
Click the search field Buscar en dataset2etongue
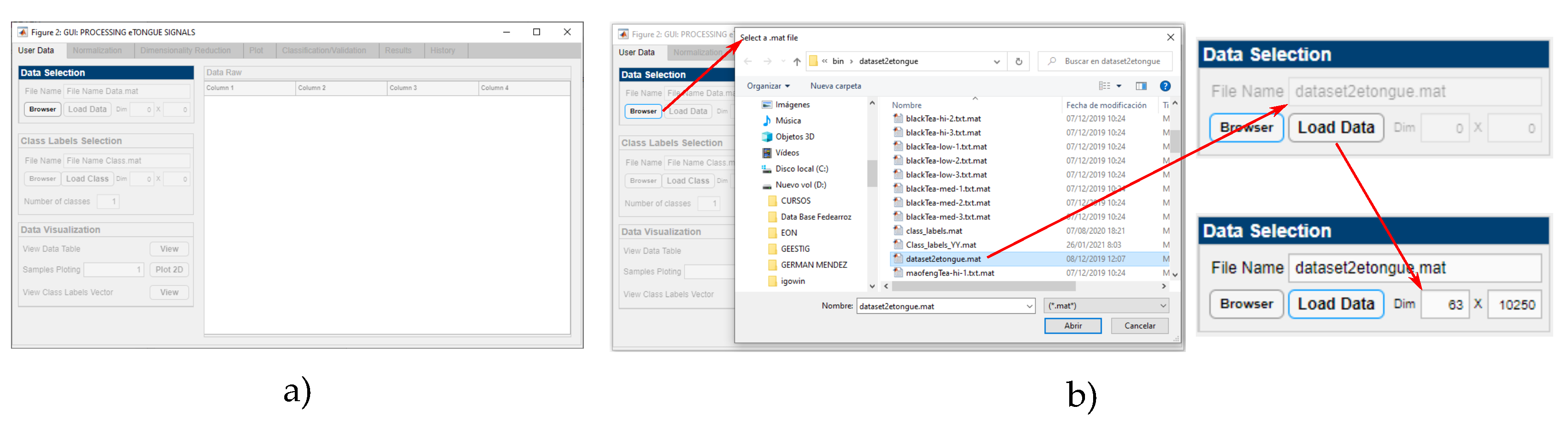[x=1105, y=62]
